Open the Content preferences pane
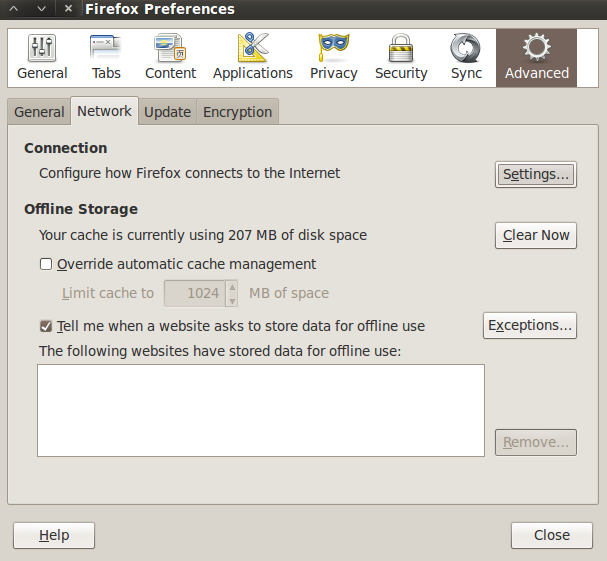The width and height of the screenshot is (607, 561). [170, 58]
